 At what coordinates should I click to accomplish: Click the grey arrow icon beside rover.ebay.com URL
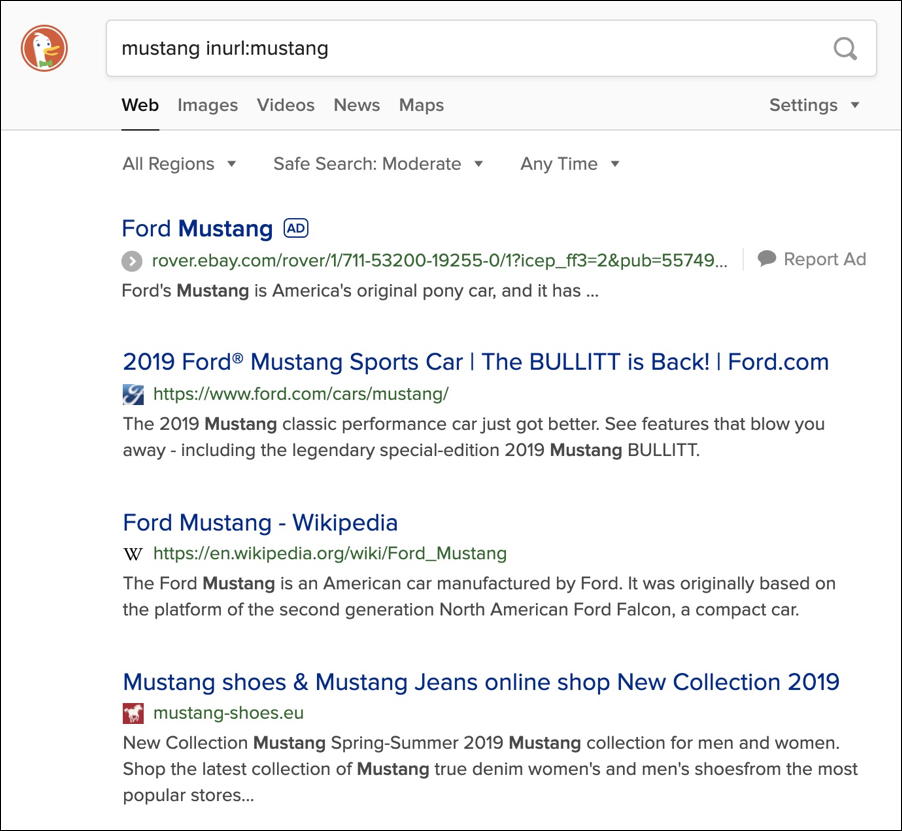tap(132, 261)
